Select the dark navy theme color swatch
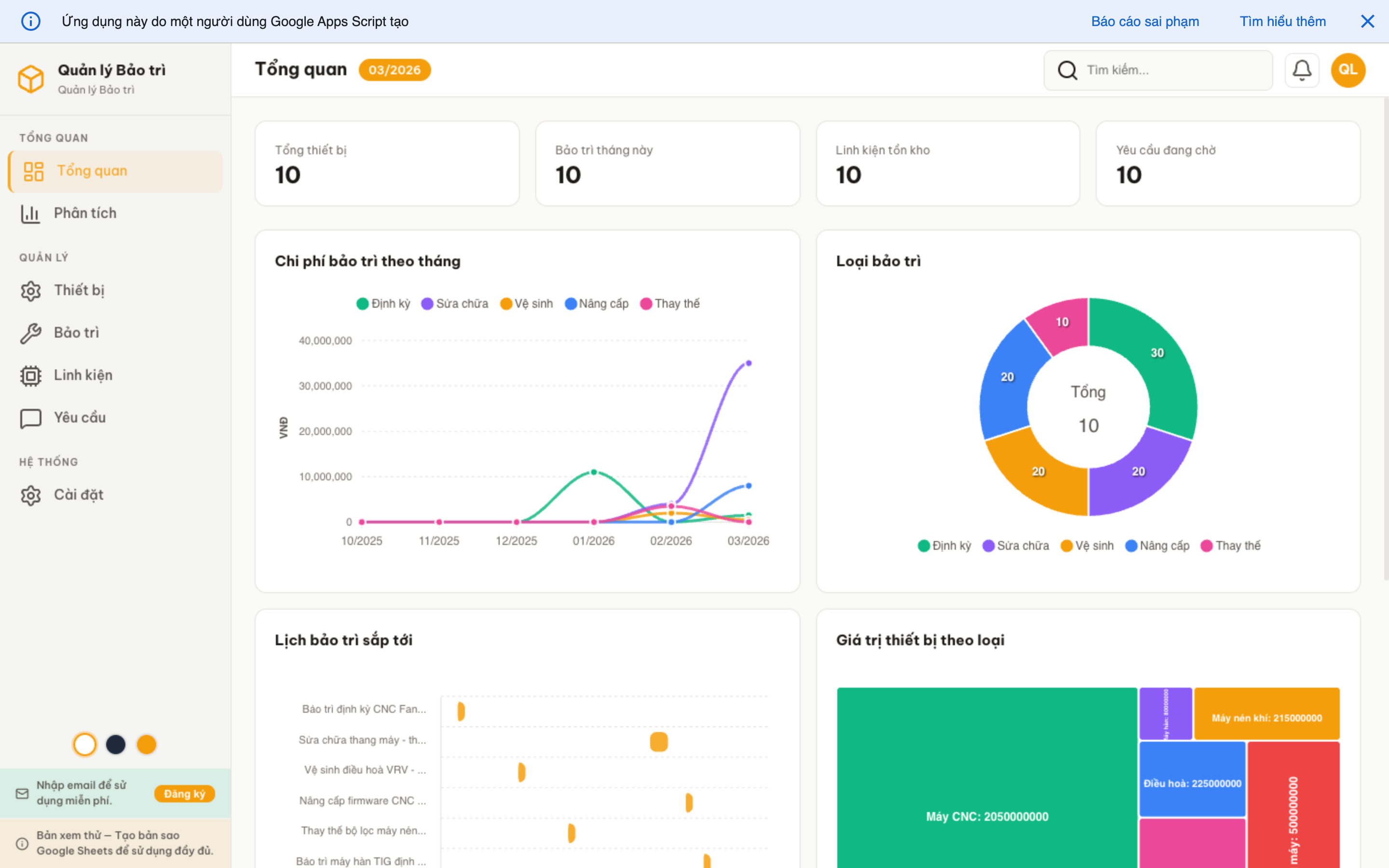This screenshot has width=1389, height=868. (x=115, y=745)
